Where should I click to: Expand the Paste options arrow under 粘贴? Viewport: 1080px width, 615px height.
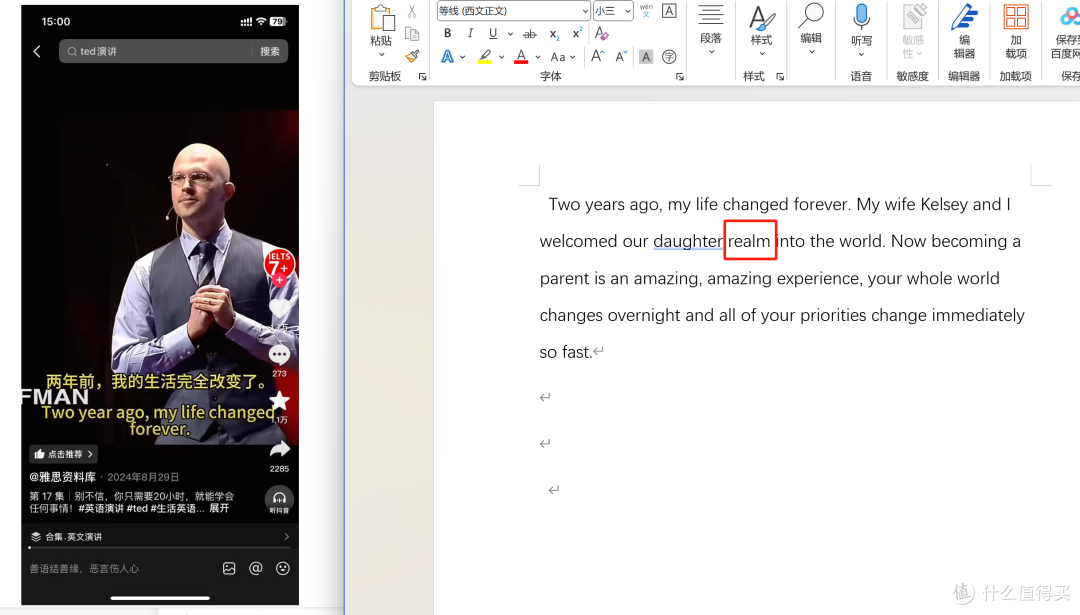[x=381, y=54]
